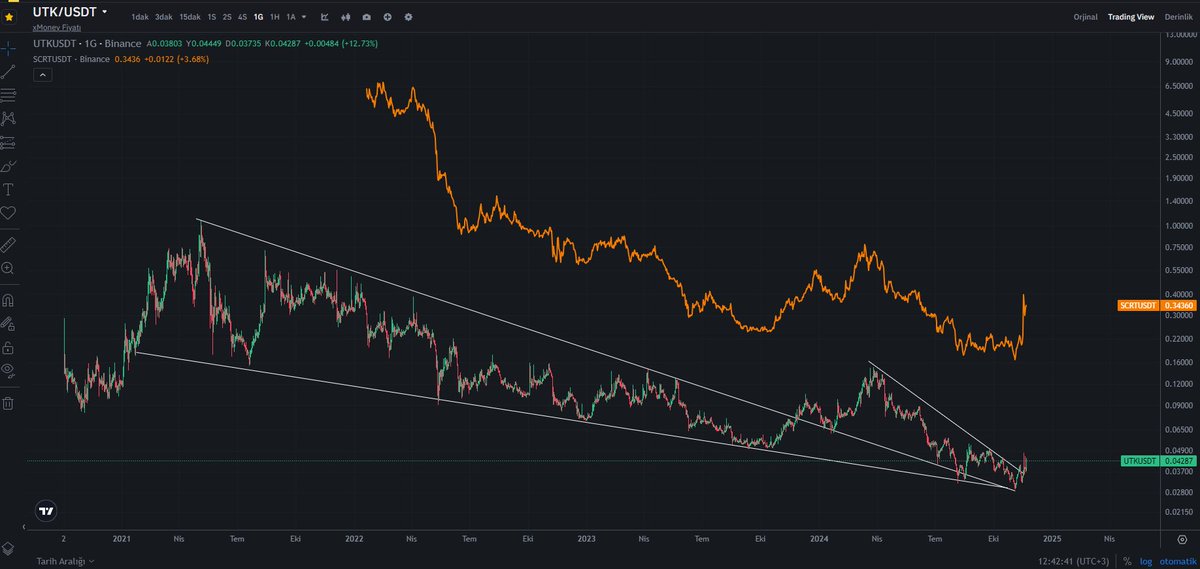Image resolution: width=1200 pixels, height=569 pixels.
Task: Delete drawings with trash icon
Action: coord(9,403)
